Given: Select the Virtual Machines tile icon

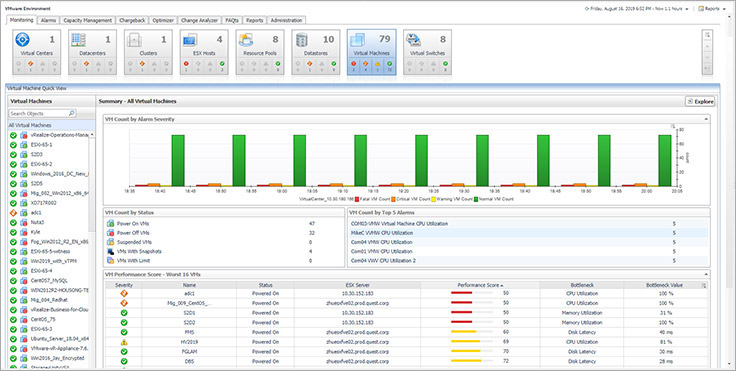Looking at the screenshot, I should tap(358, 40).
